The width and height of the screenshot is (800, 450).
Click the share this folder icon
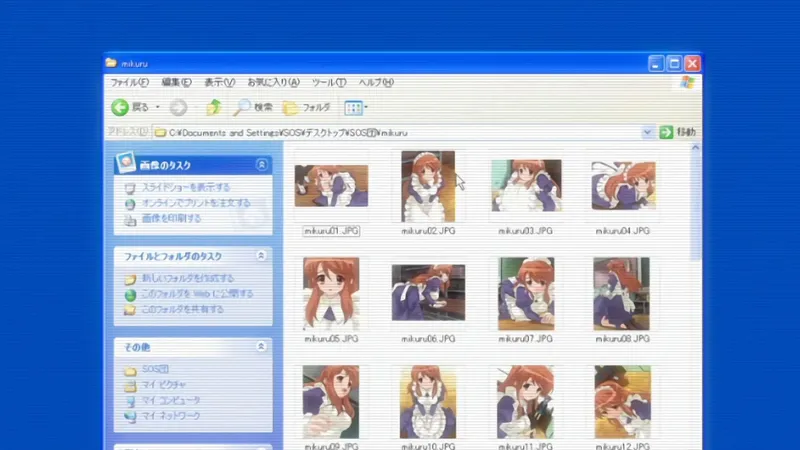130,310
